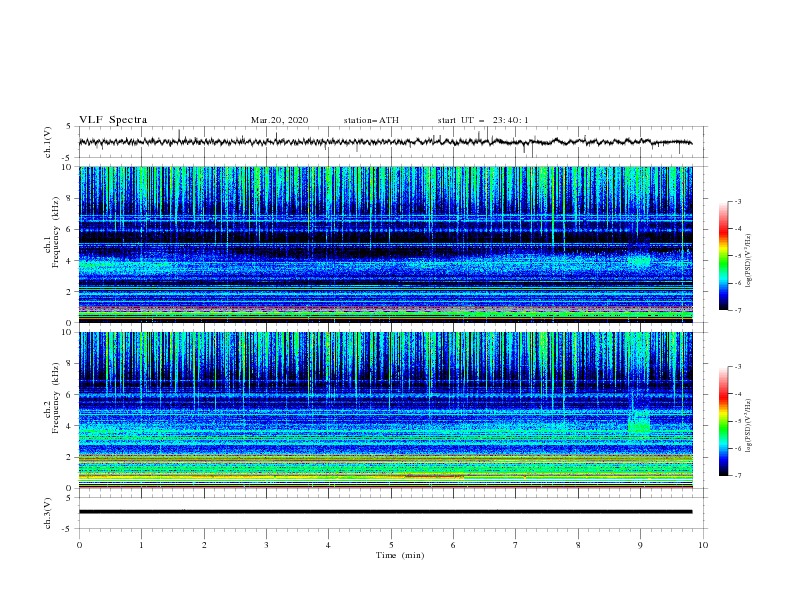Click the time axis tick label "2"
The image size is (792, 612).
204,545
